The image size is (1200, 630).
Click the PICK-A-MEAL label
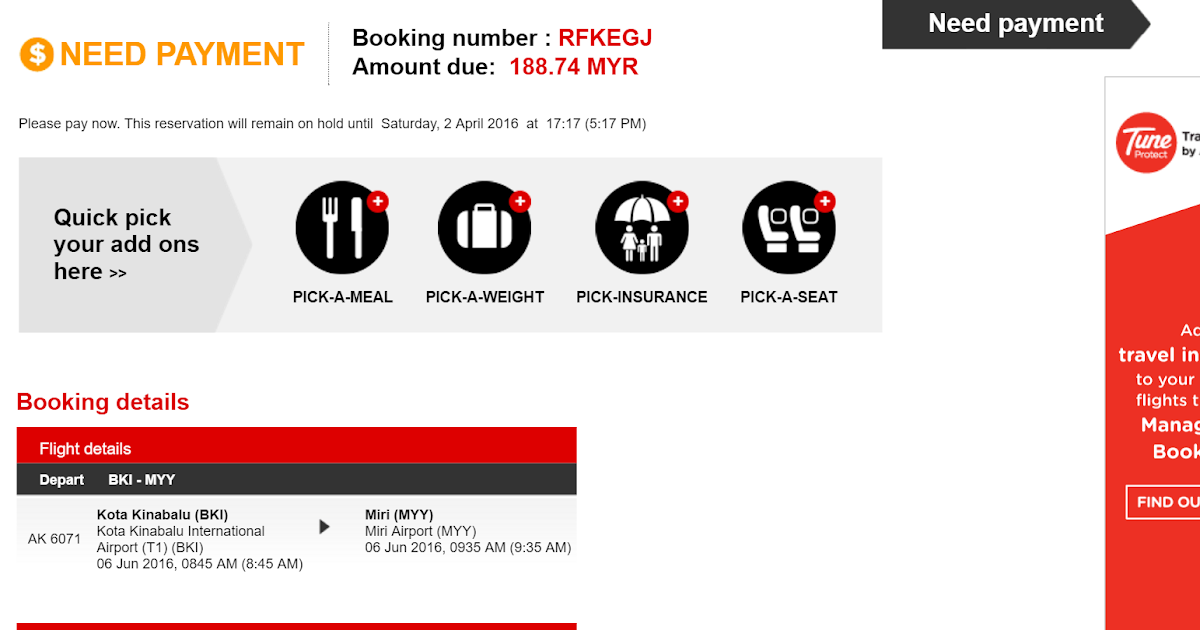(342, 297)
